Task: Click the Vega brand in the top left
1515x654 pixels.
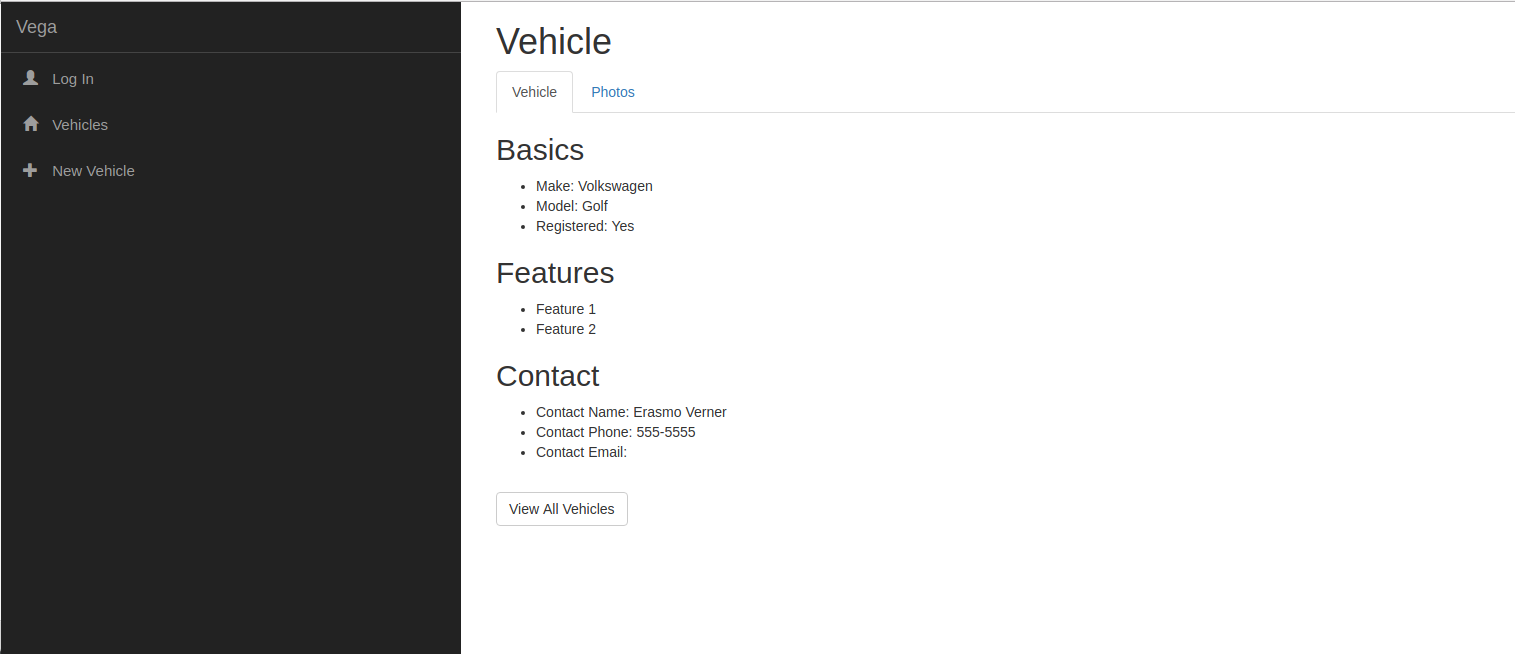Action: tap(37, 26)
